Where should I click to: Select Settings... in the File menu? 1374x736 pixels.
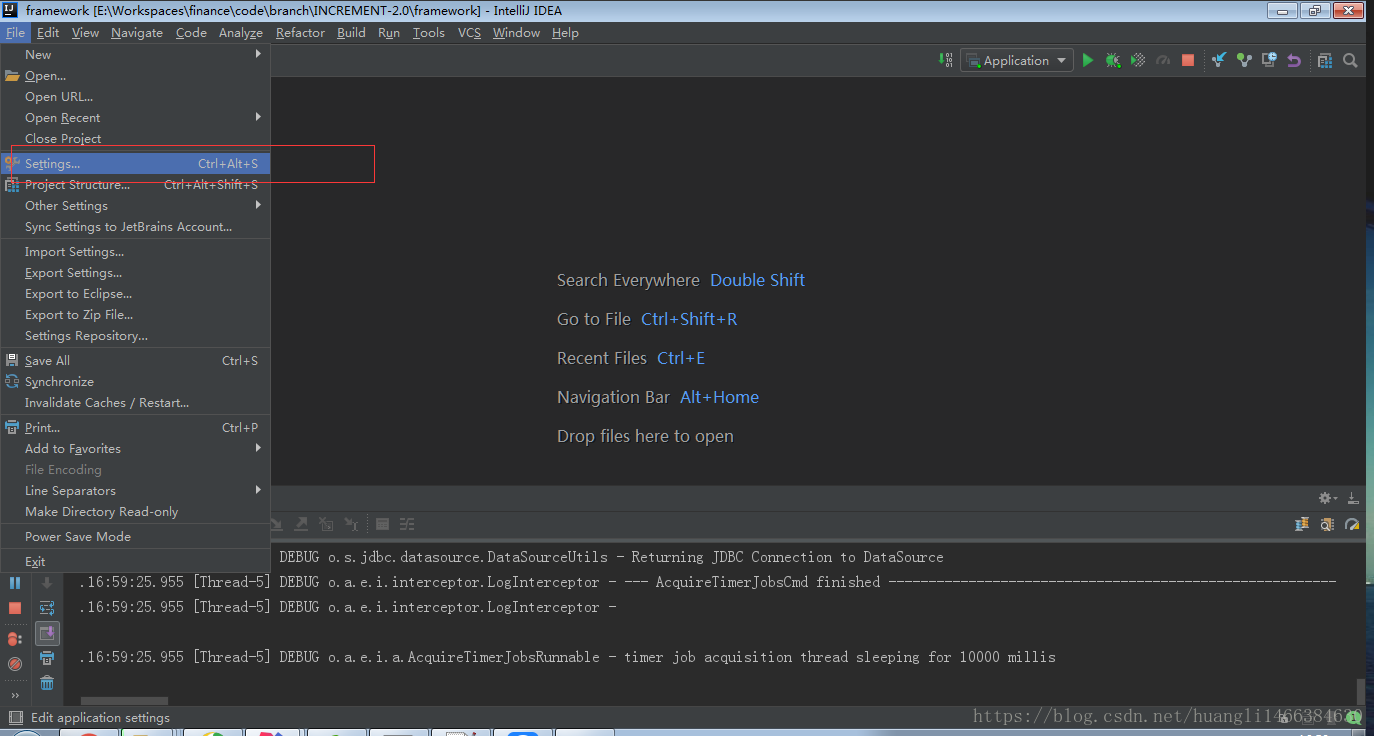[x=135, y=163]
